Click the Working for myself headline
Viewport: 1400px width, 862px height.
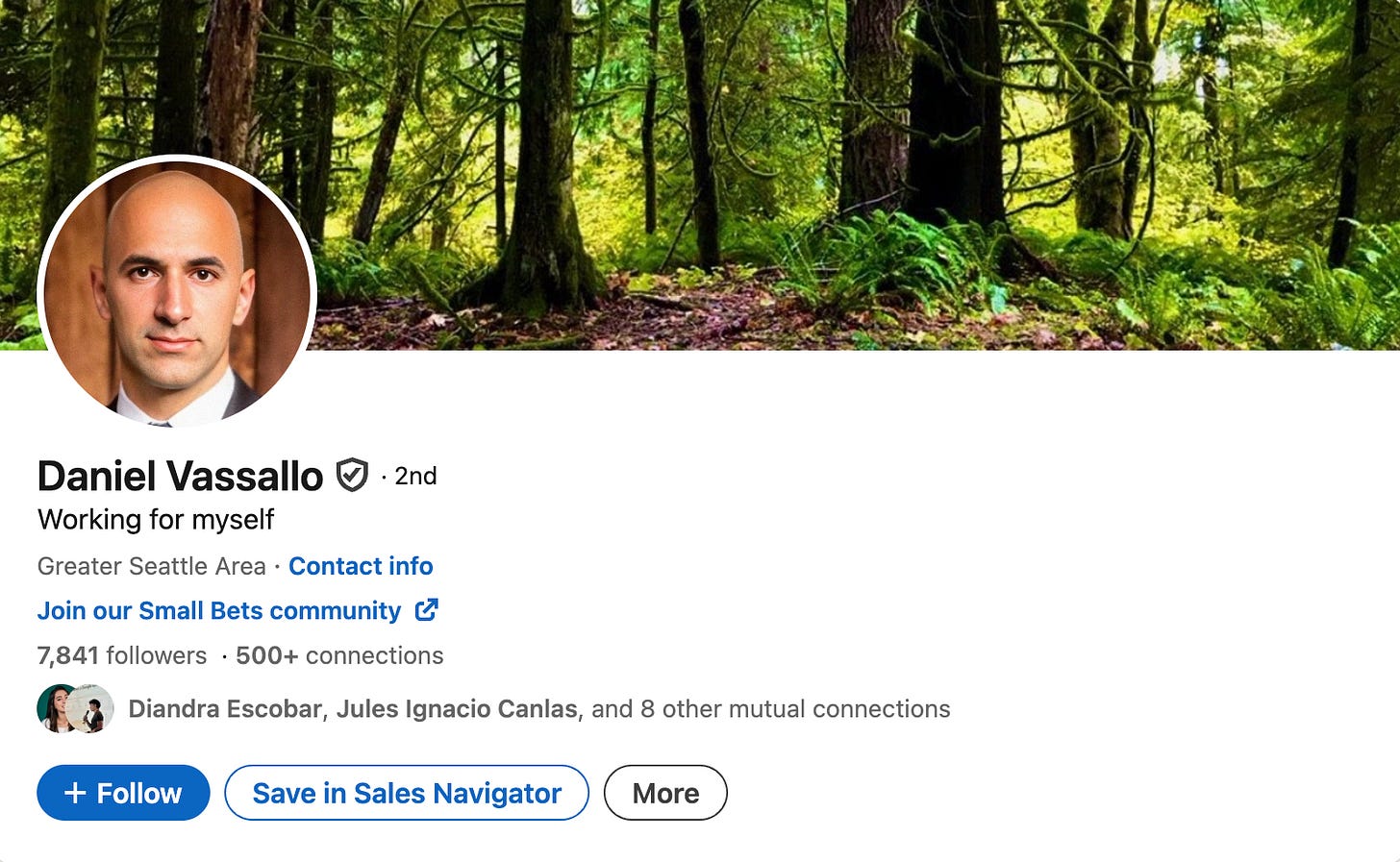(155, 519)
